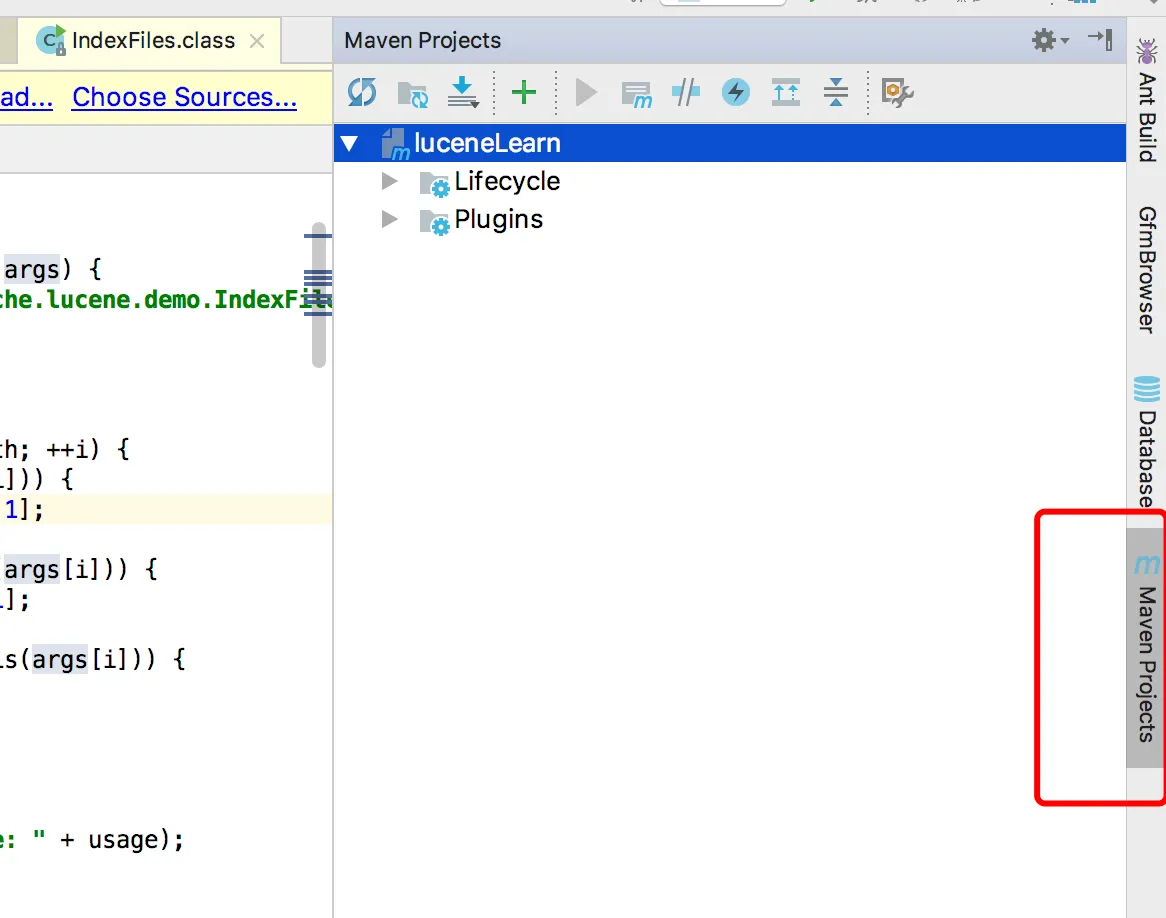Viewport: 1166px width, 918px height.
Task: Toggle the Maven Projects side tab
Action: click(x=1146, y=647)
